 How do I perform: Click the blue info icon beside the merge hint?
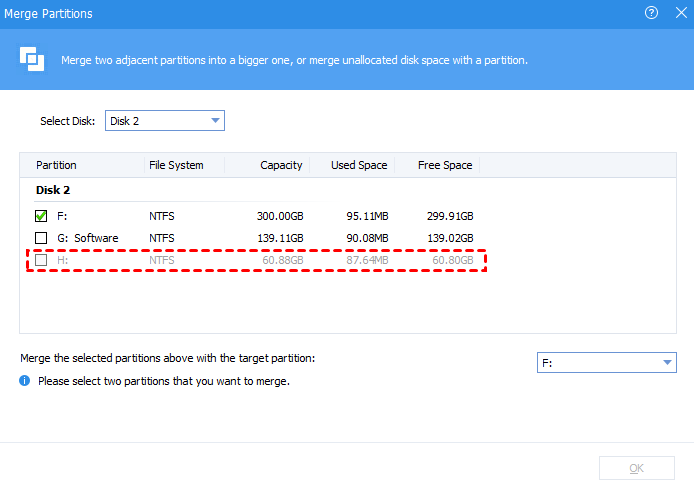[x=25, y=381]
